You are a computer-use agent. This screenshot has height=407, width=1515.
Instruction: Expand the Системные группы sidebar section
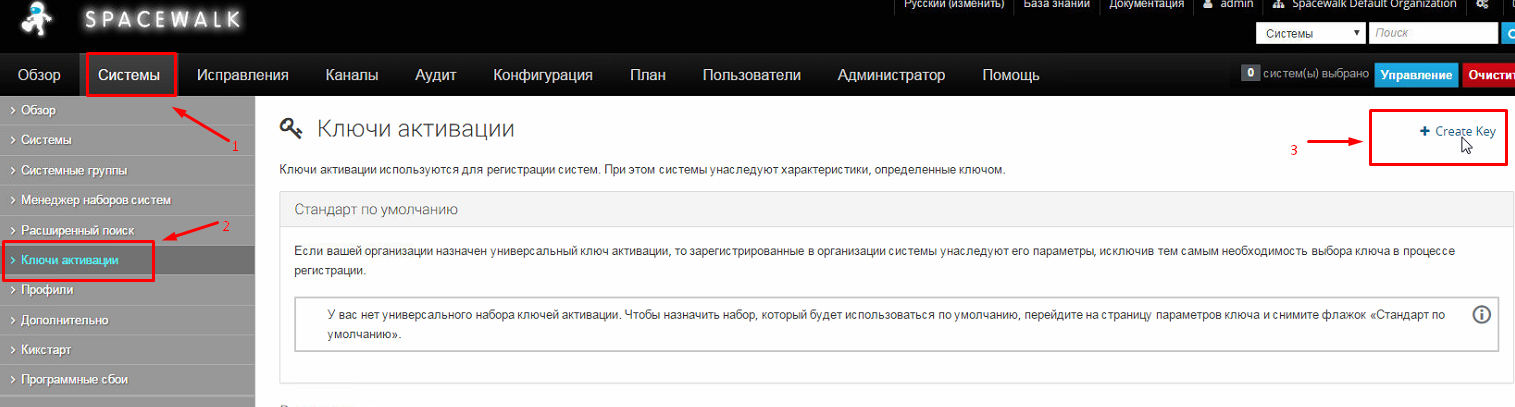click(x=74, y=170)
